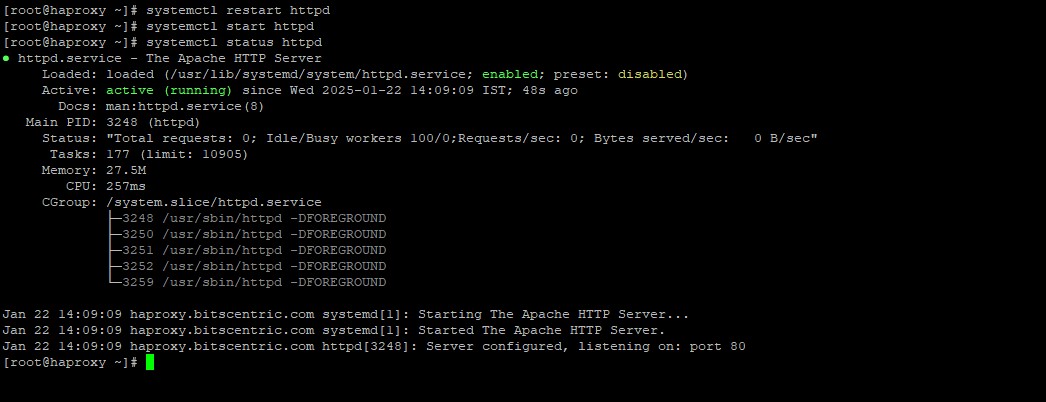Click the 'active (running)' status text

pos(169,90)
